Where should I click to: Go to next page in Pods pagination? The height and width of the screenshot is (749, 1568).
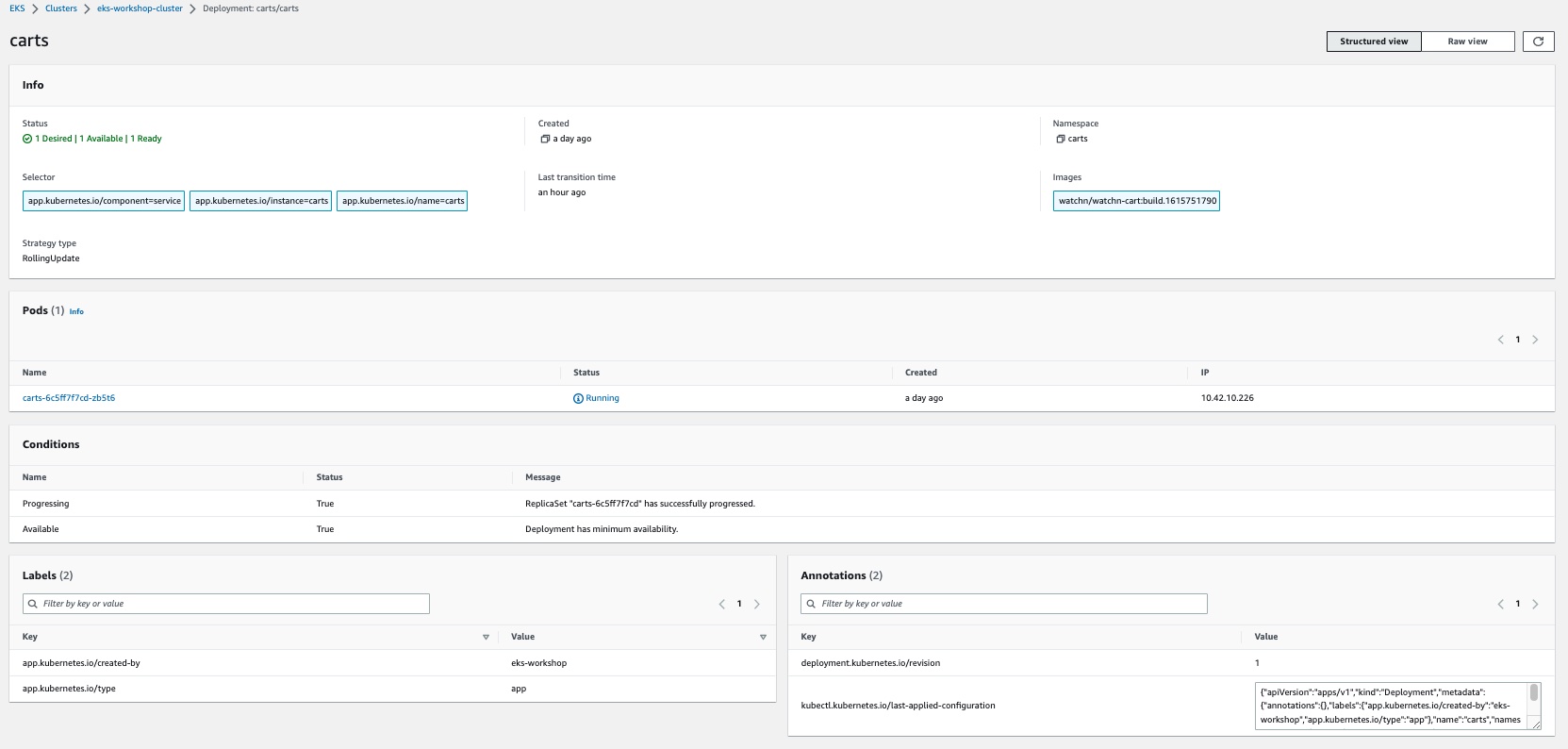[1535, 340]
